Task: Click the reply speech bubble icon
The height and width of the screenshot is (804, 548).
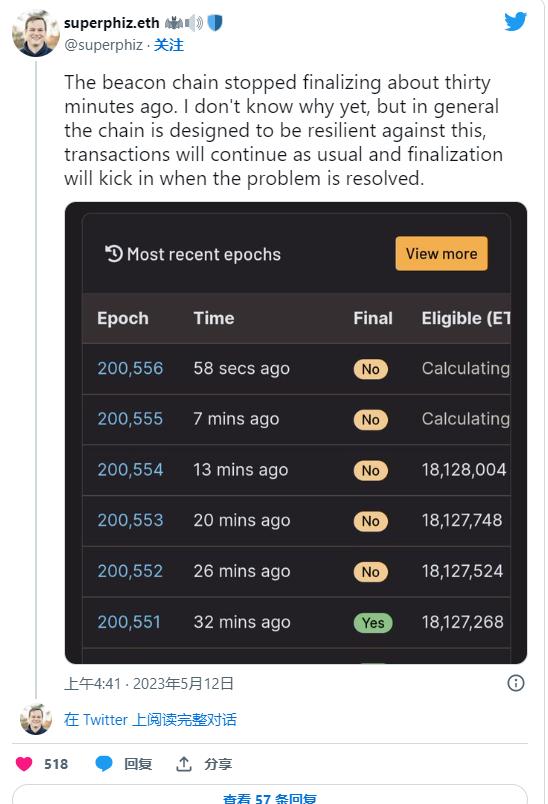Action: point(104,764)
